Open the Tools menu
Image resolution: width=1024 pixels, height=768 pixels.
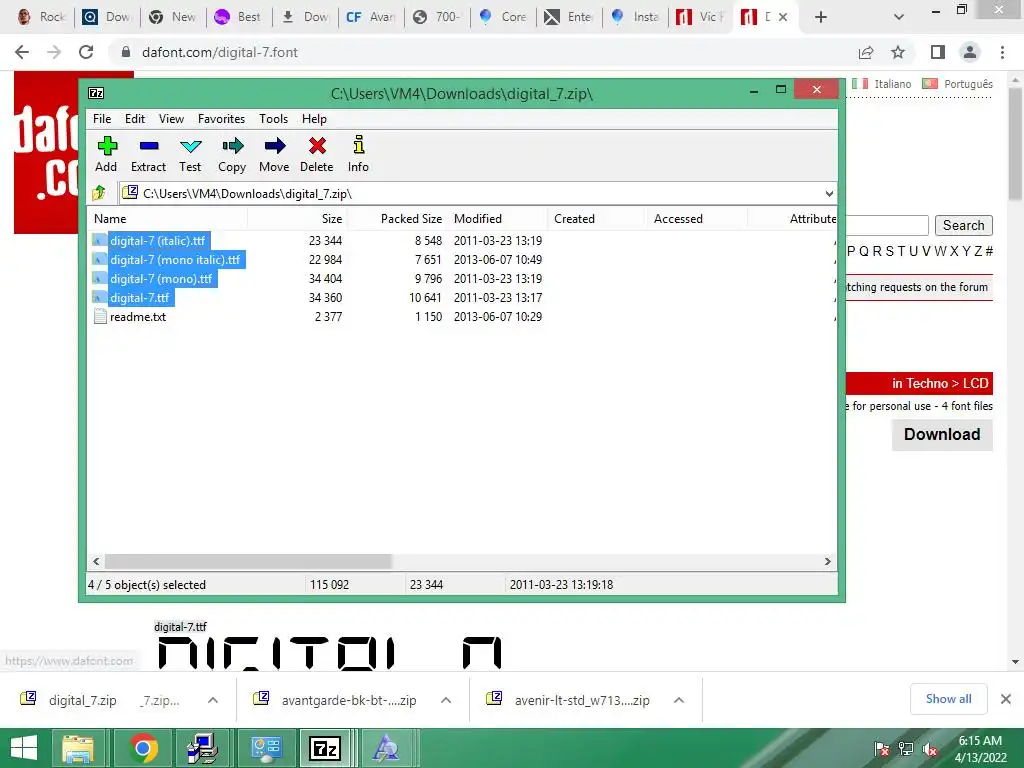(273, 119)
